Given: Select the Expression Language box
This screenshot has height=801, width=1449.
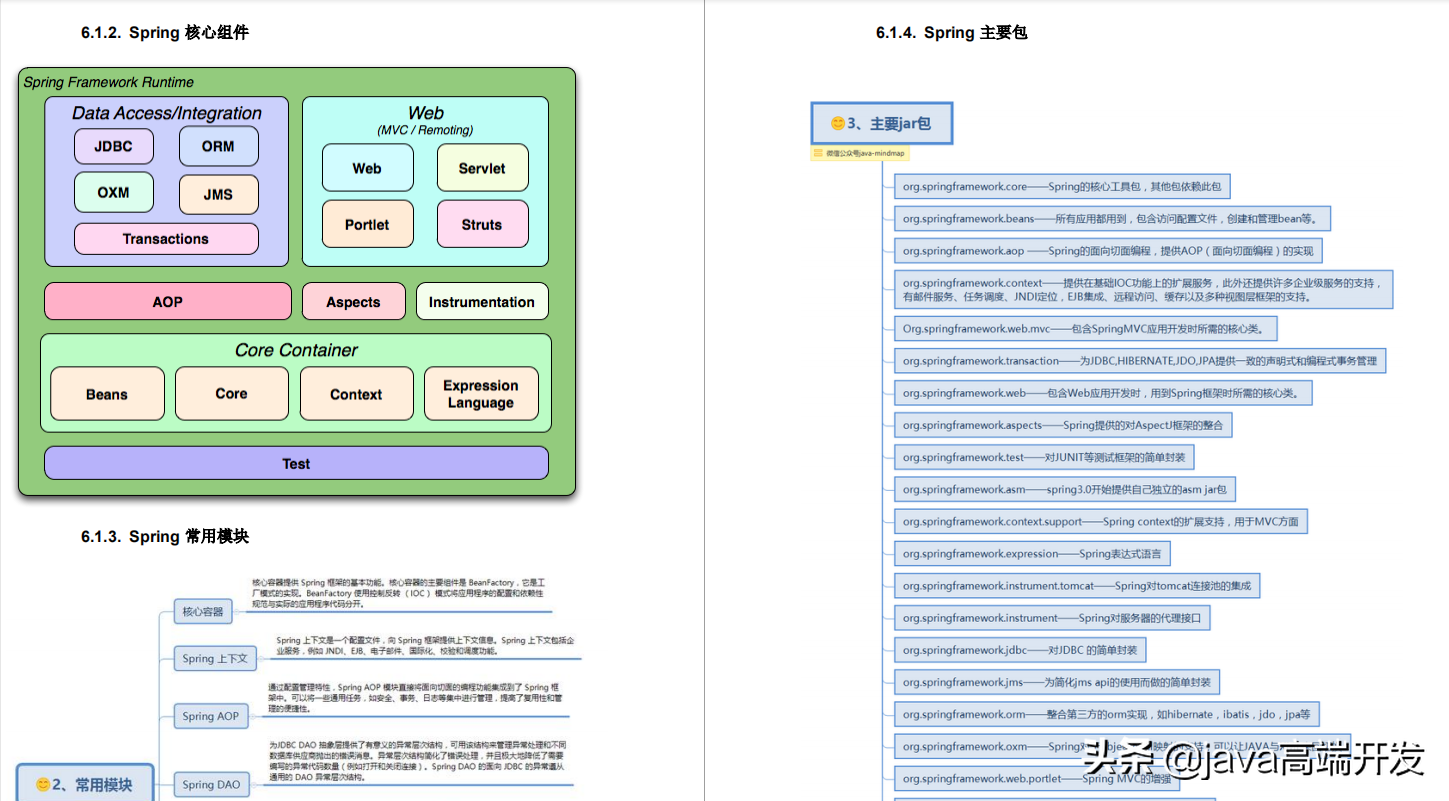Looking at the screenshot, I should click(x=481, y=393).
